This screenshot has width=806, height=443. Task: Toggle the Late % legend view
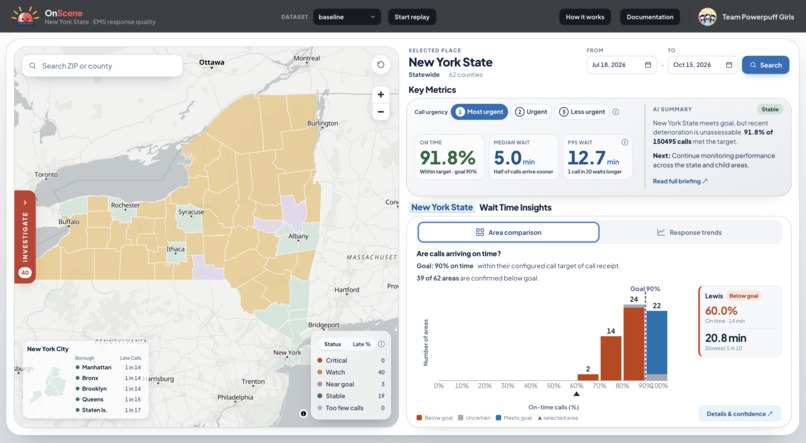point(361,344)
